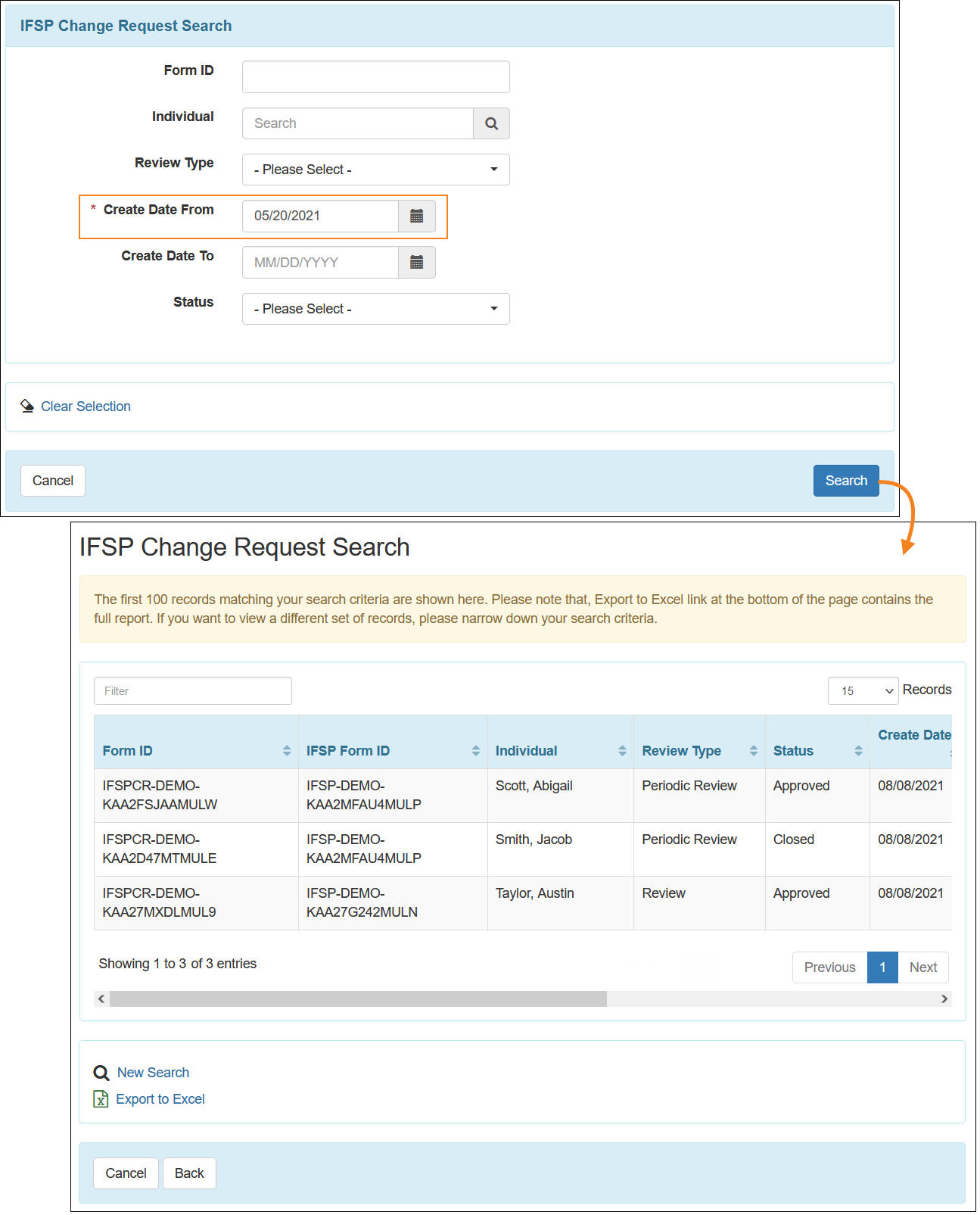Click Periodic Review for Smith, Jacob

click(x=689, y=840)
